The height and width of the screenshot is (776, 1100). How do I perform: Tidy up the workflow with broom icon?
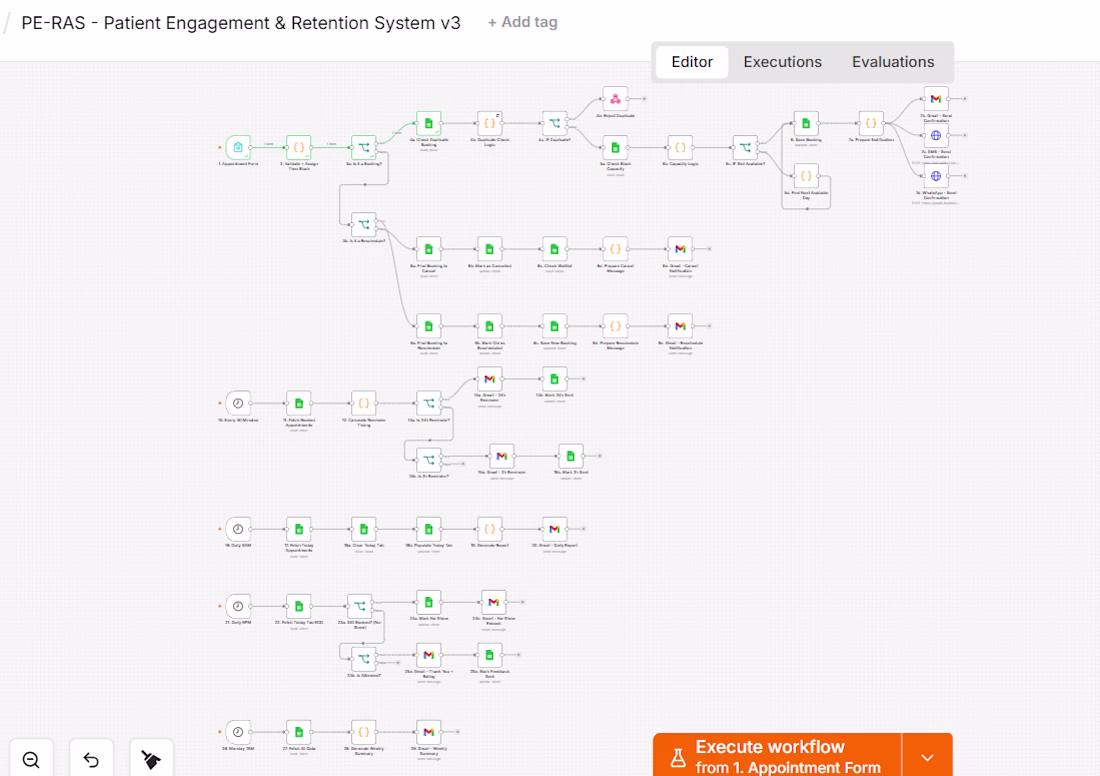(x=151, y=759)
